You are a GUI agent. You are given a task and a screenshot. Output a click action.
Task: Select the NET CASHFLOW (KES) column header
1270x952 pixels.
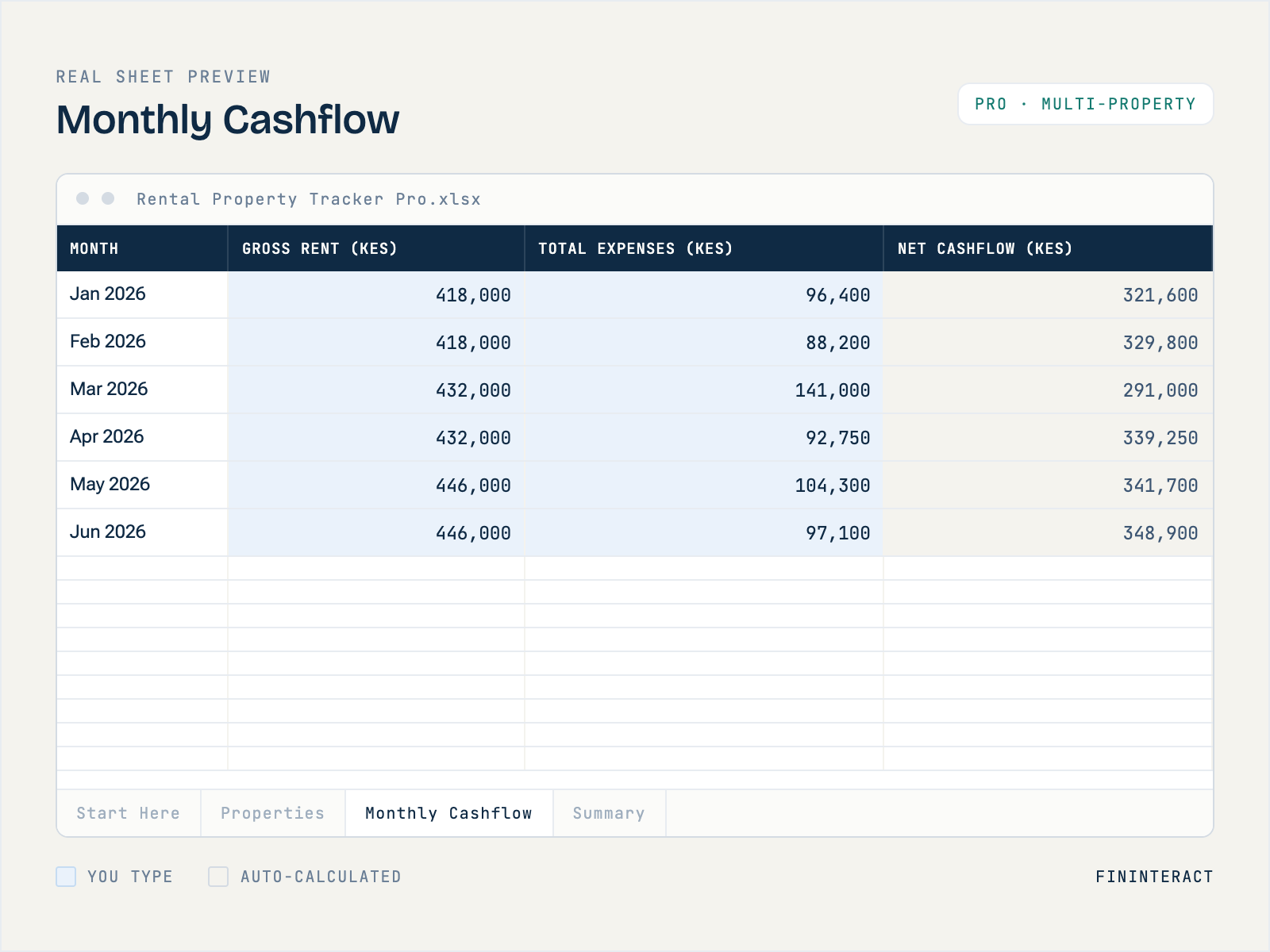click(x=1049, y=248)
